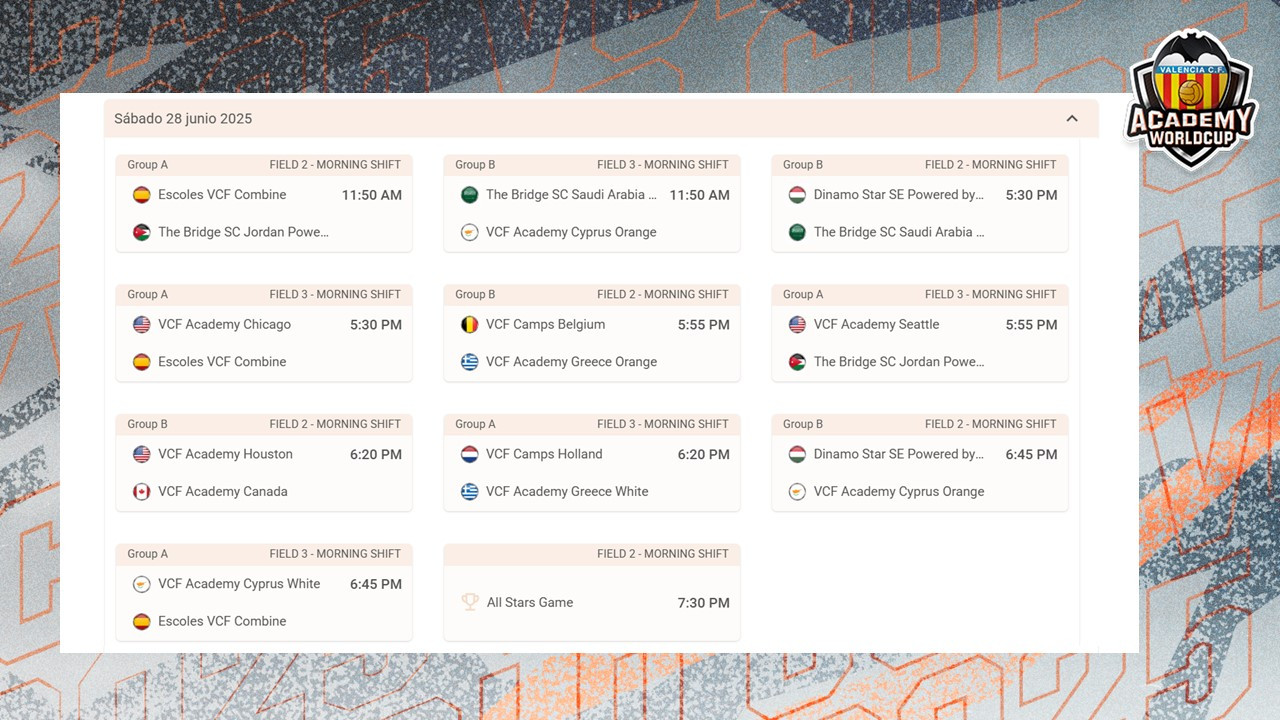This screenshot has height=720, width=1280.
Task: Click the 5:55 PM time on the Belgium card
Action: point(704,325)
